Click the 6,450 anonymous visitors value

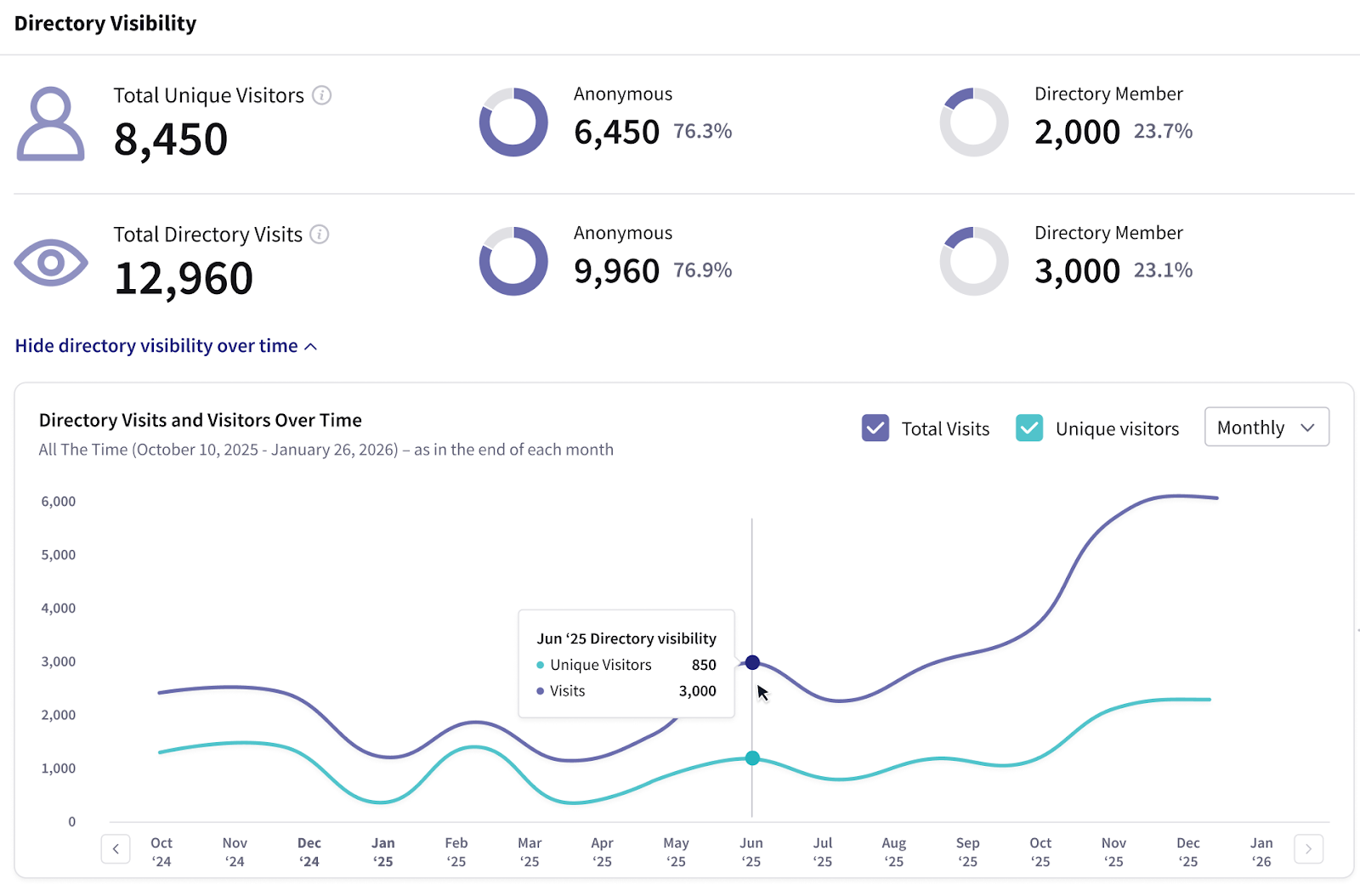pyautogui.click(x=617, y=133)
